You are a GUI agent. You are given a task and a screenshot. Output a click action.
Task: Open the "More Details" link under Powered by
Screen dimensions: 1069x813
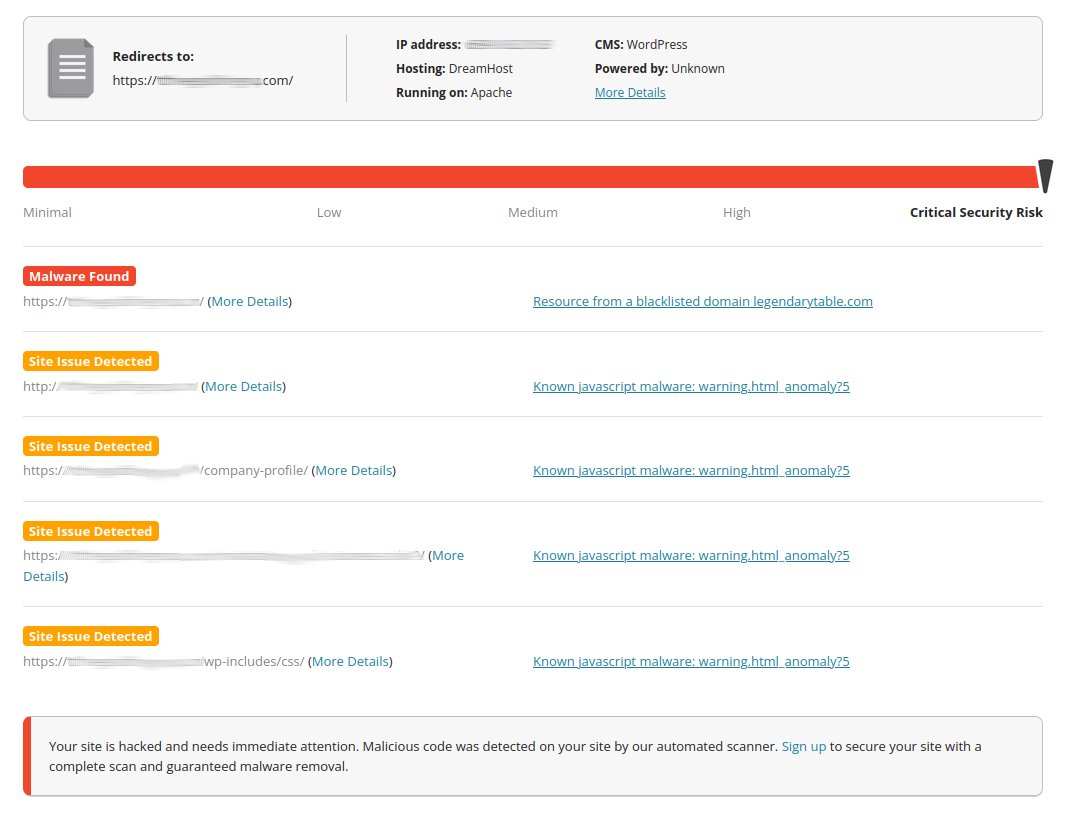click(x=629, y=92)
